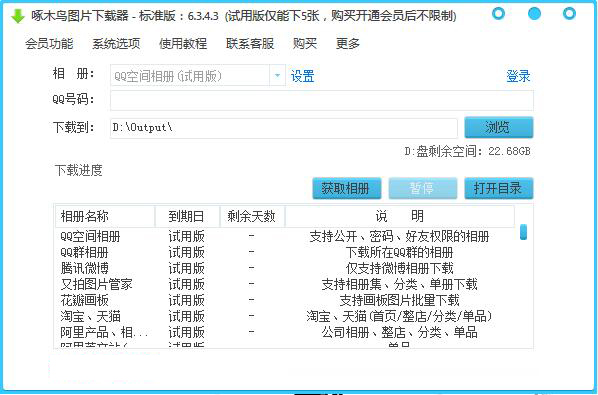Click the 设置 link next to album
Screen dimensions: 598x395
click(302, 76)
